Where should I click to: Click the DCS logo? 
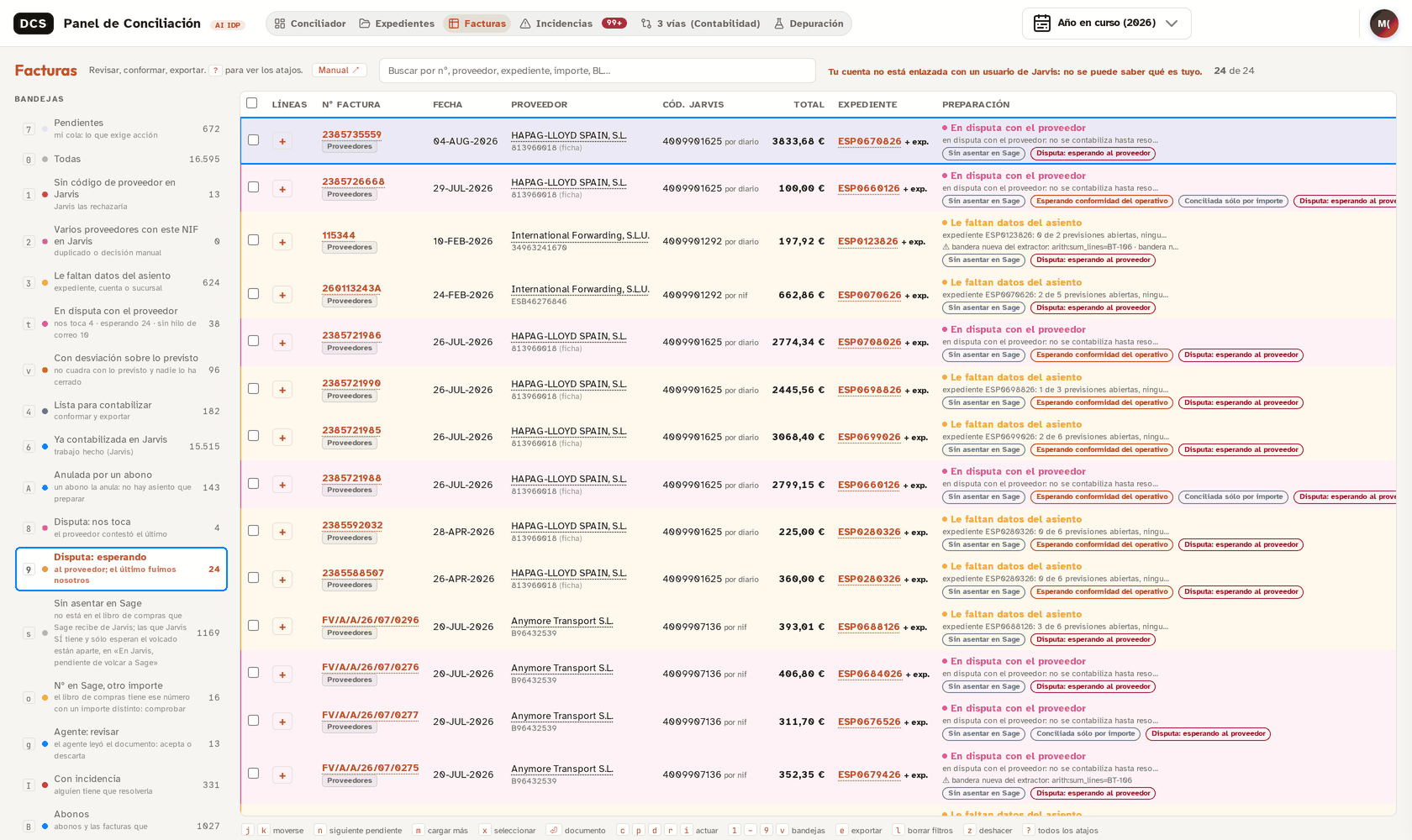[34, 24]
